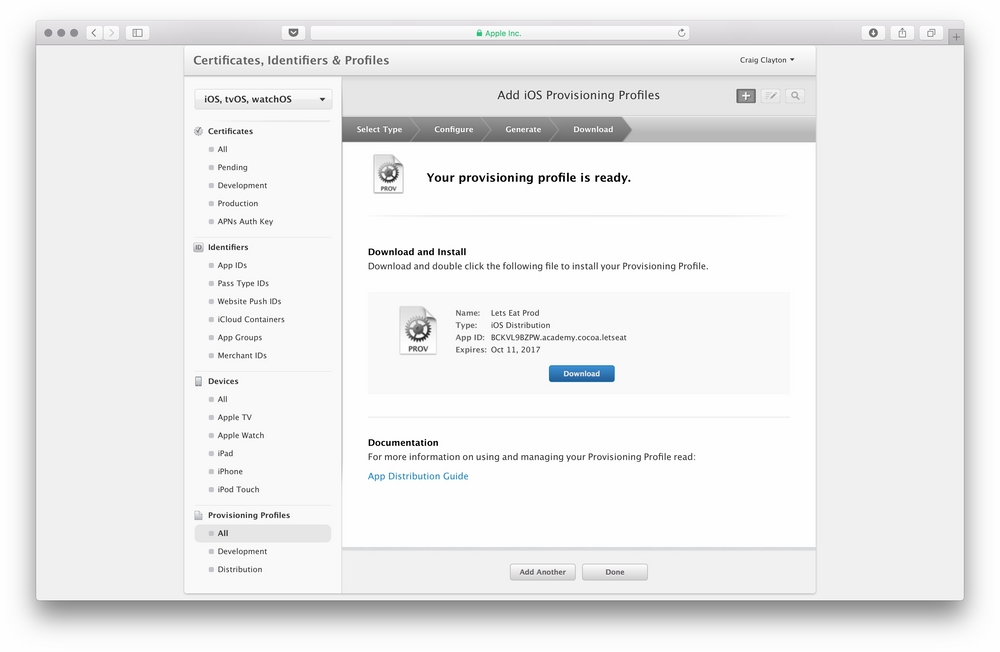Click the edit pencil icon
Screen dimensions: 1000x652
tap(770, 96)
